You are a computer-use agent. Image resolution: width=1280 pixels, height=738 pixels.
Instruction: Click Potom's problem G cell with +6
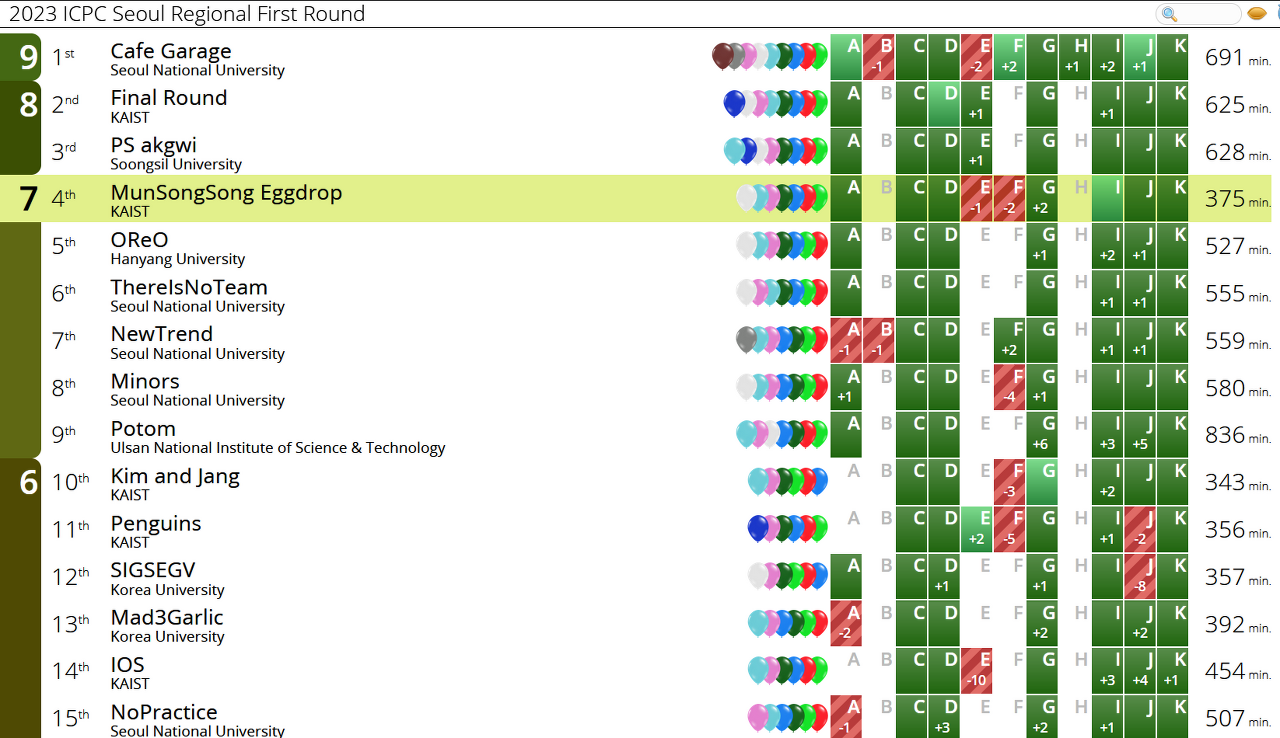click(x=1042, y=435)
